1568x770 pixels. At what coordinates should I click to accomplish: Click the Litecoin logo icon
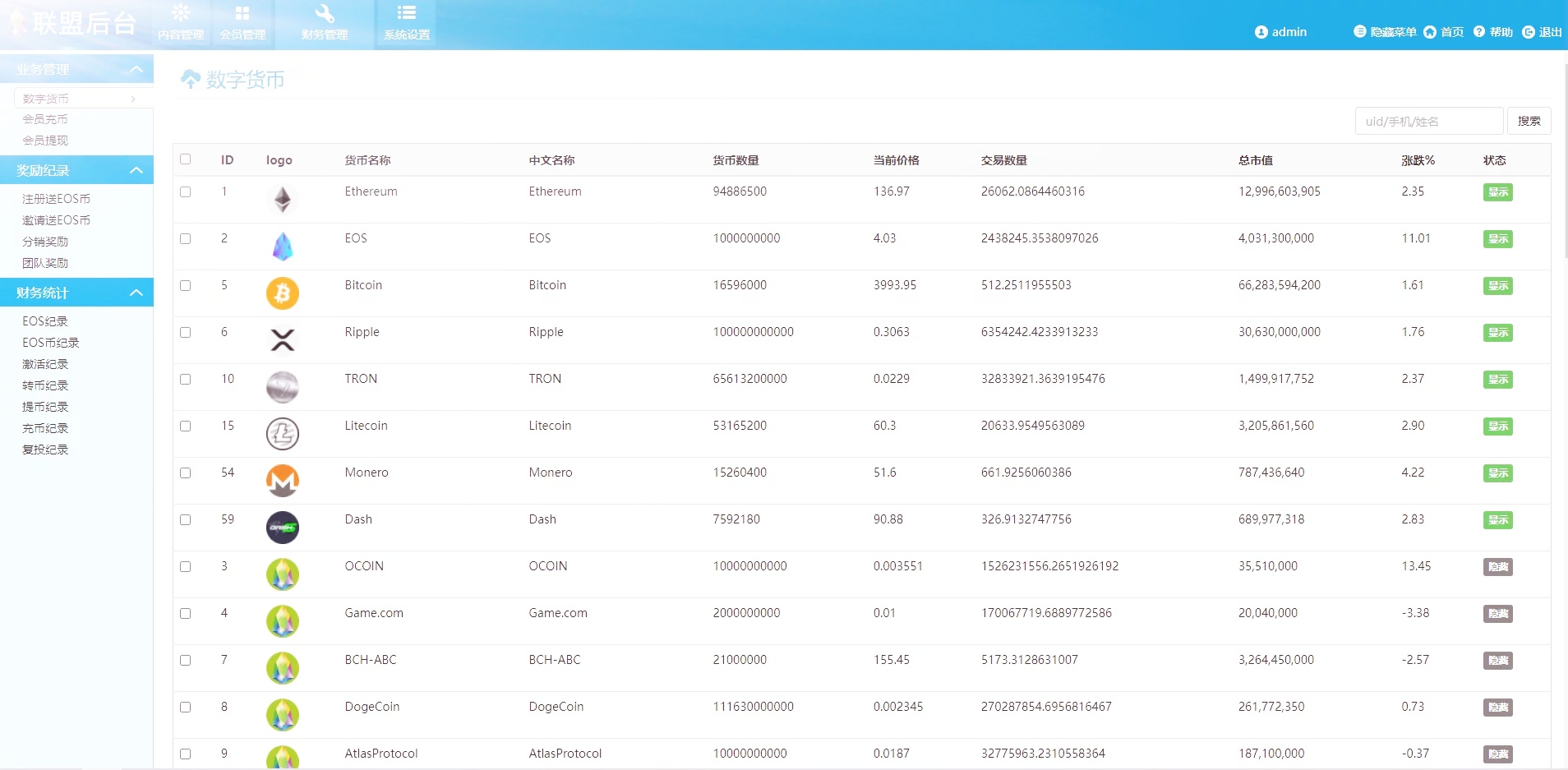[x=283, y=434]
